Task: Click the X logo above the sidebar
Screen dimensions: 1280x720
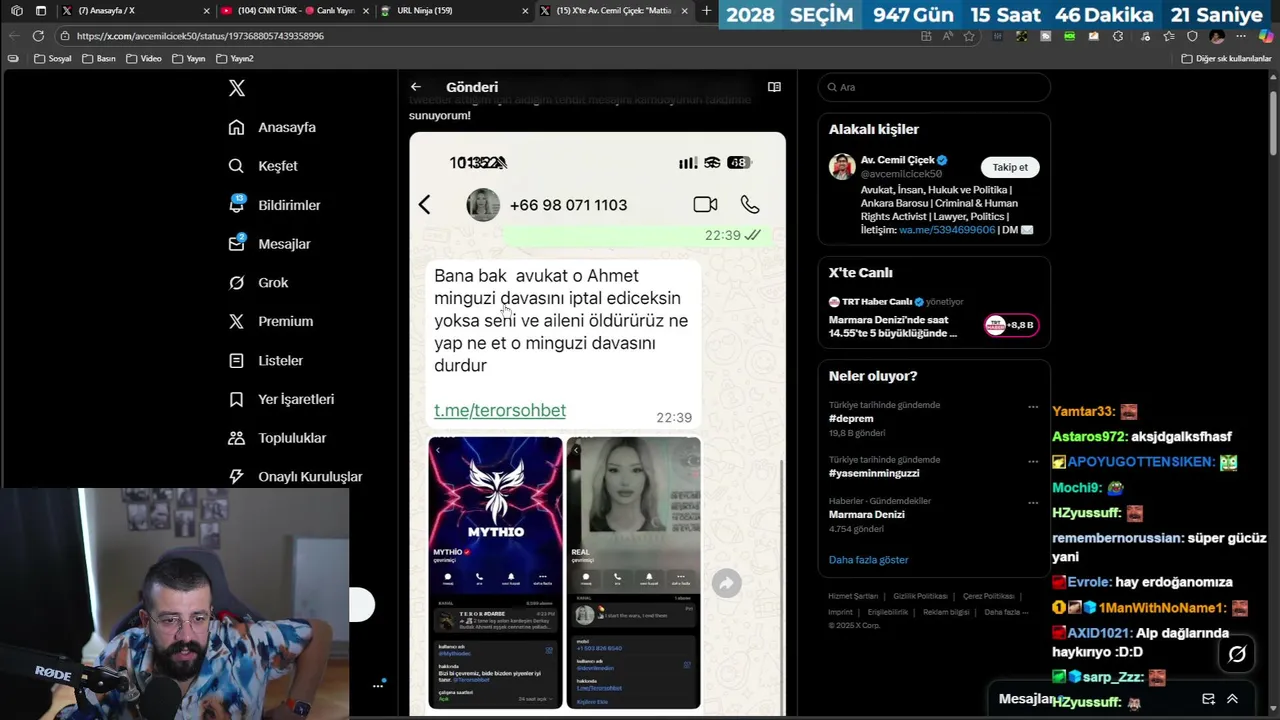Action: pyautogui.click(x=237, y=88)
